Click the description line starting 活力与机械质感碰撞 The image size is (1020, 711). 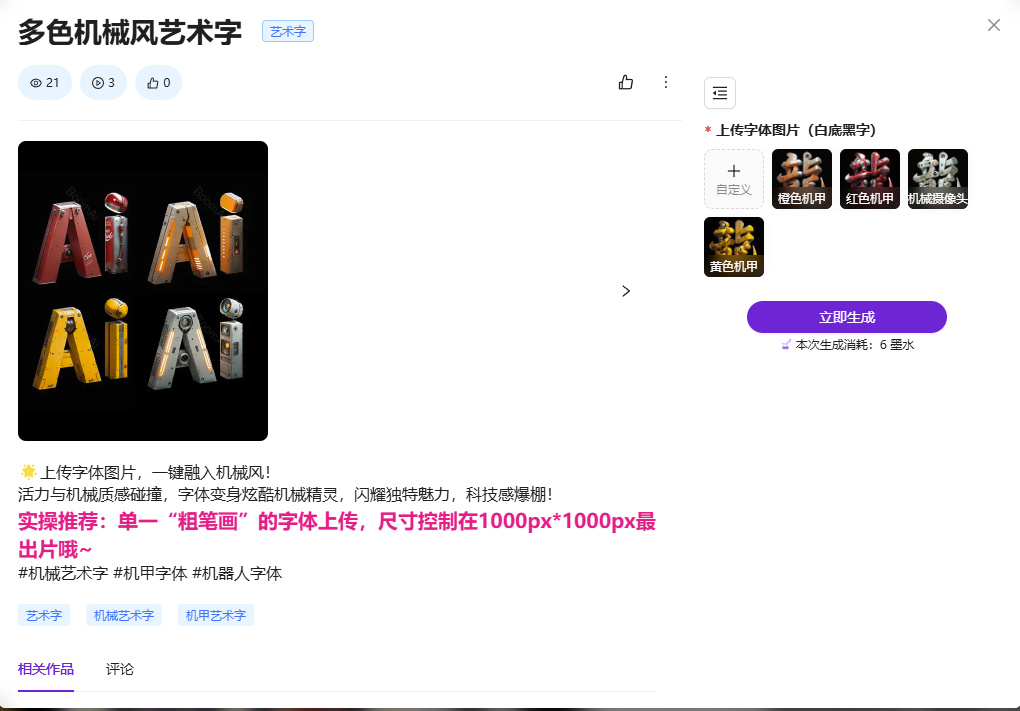pyautogui.click(x=287, y=494)
